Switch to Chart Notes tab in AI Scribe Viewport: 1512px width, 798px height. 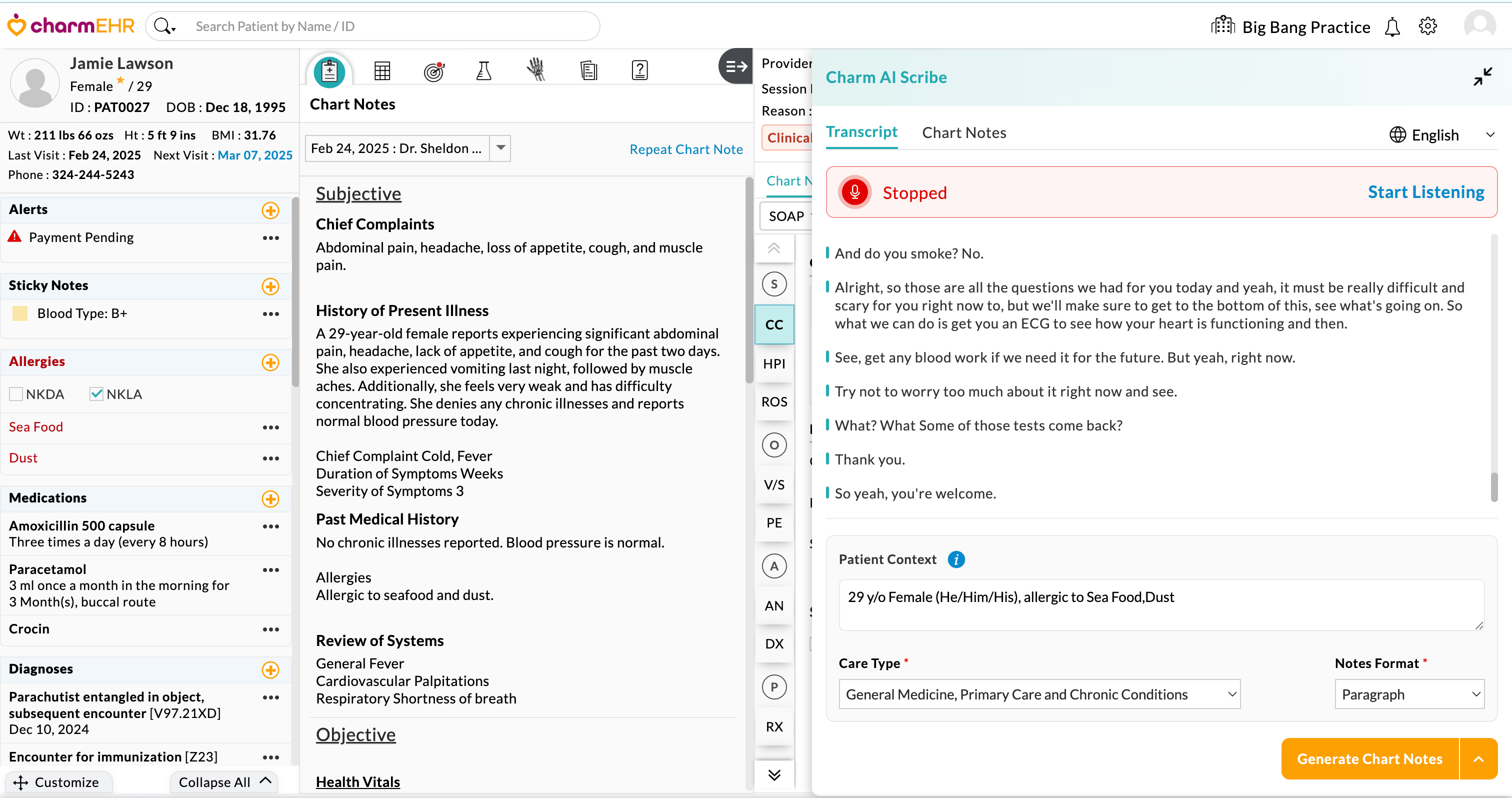coord(964,133)
